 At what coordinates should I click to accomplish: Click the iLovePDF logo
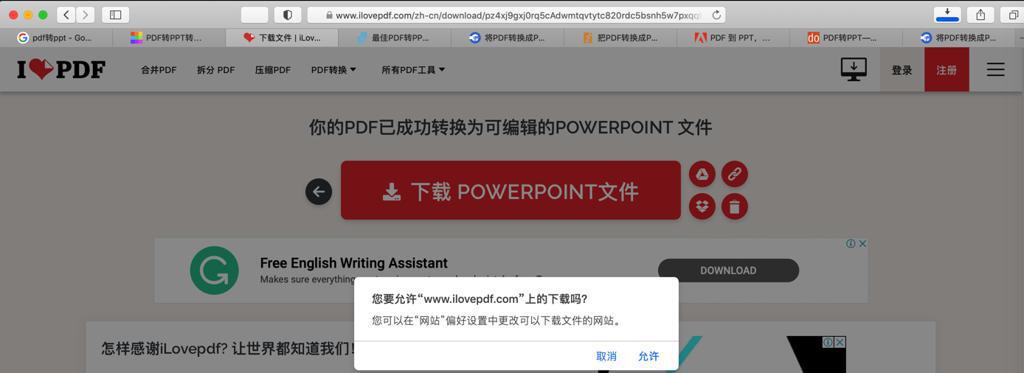coord(61,69)
